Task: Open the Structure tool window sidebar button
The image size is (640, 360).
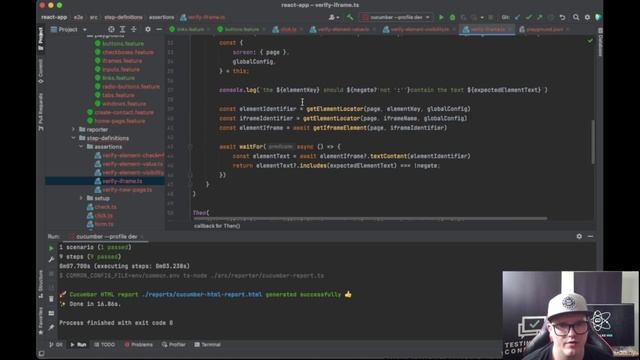Action: [x=40, y=284]
